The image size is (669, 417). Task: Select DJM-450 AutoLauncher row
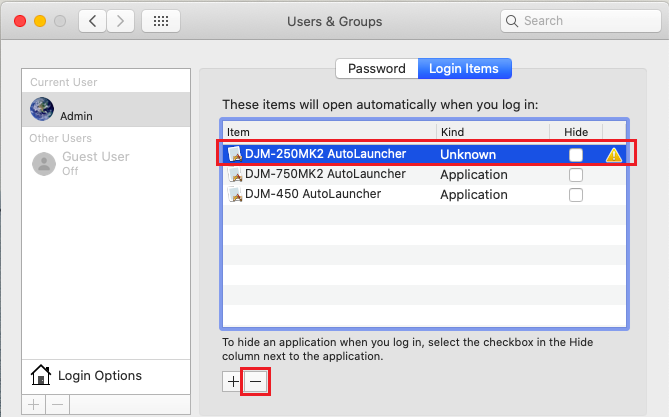click(425, 194)
